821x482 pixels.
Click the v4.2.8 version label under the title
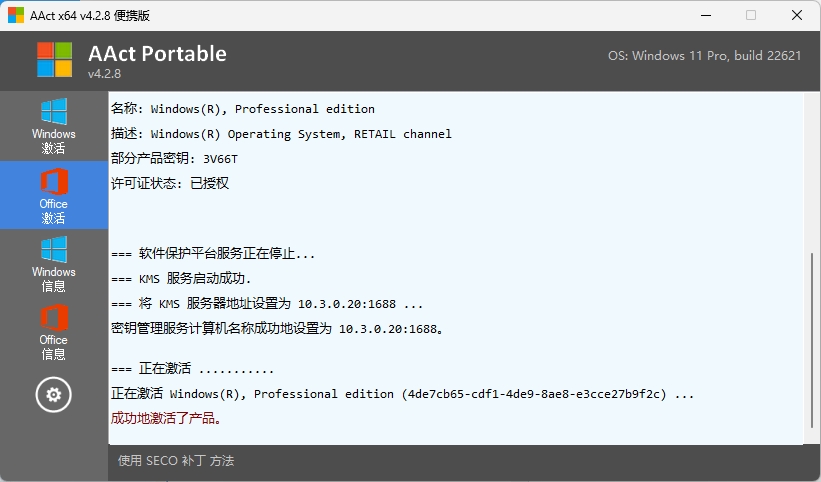[x=104, y=74]
